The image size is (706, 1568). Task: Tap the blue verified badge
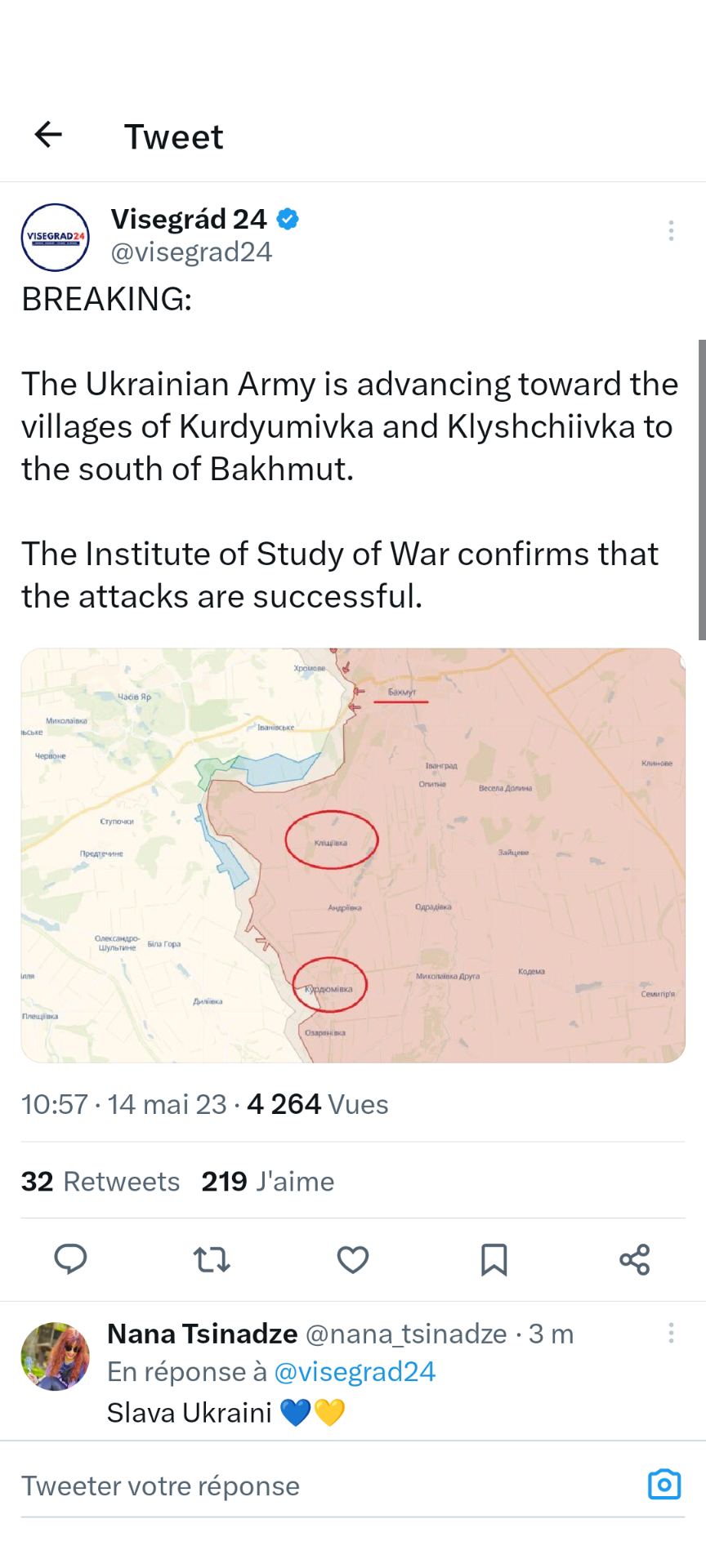(288, 219)
